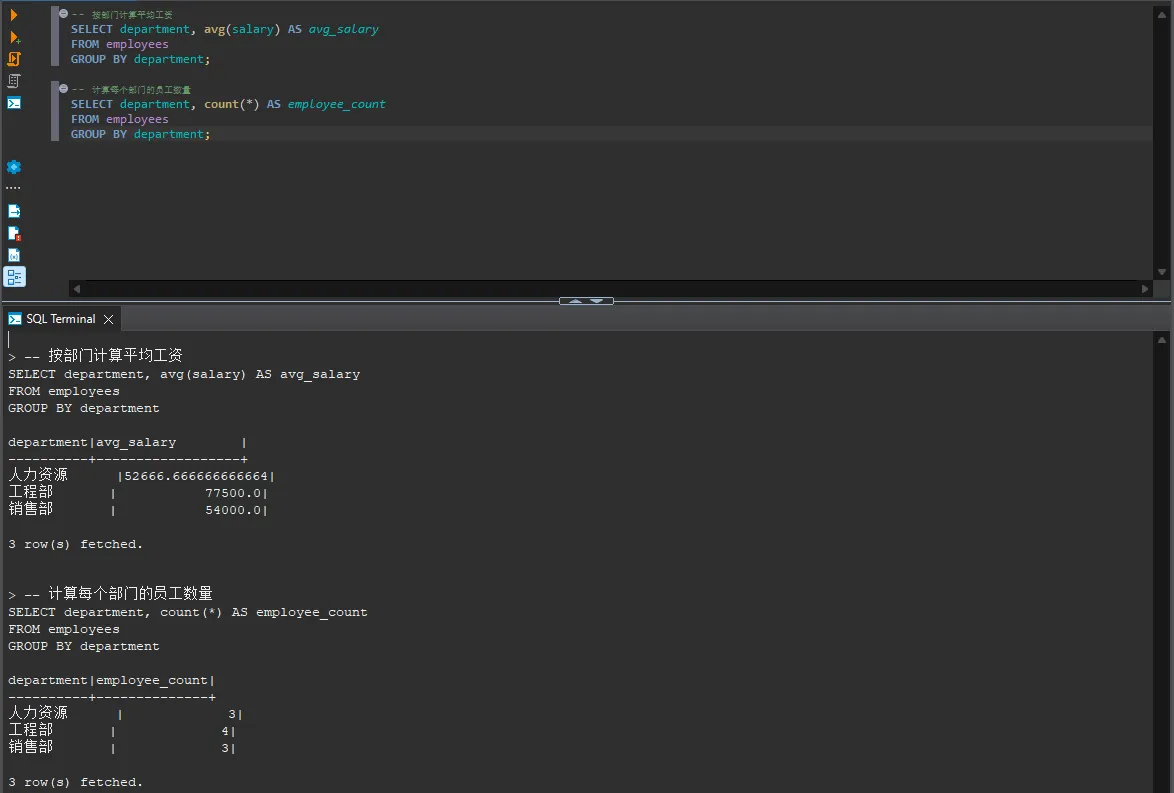Place cursor on avg_salary alias in editor

click(x=344, y=29)
